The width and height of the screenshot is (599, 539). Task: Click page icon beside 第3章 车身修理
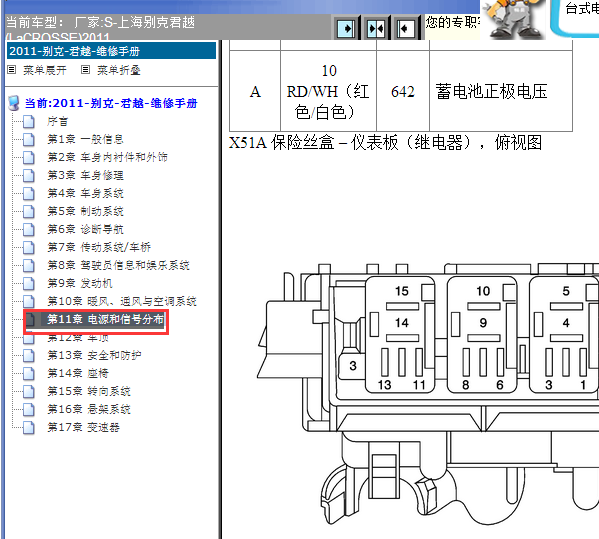[x=29, y=176]
